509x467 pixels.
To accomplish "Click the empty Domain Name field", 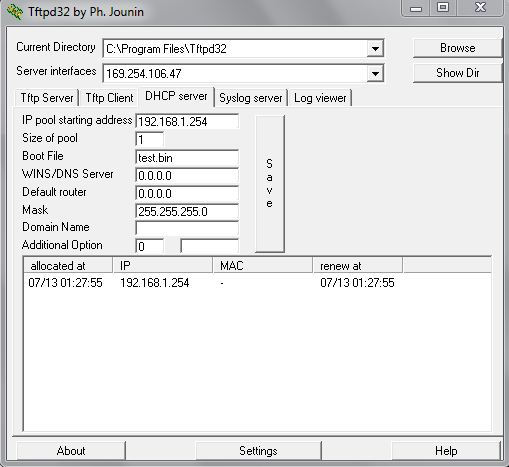I will tap(187, 228).
